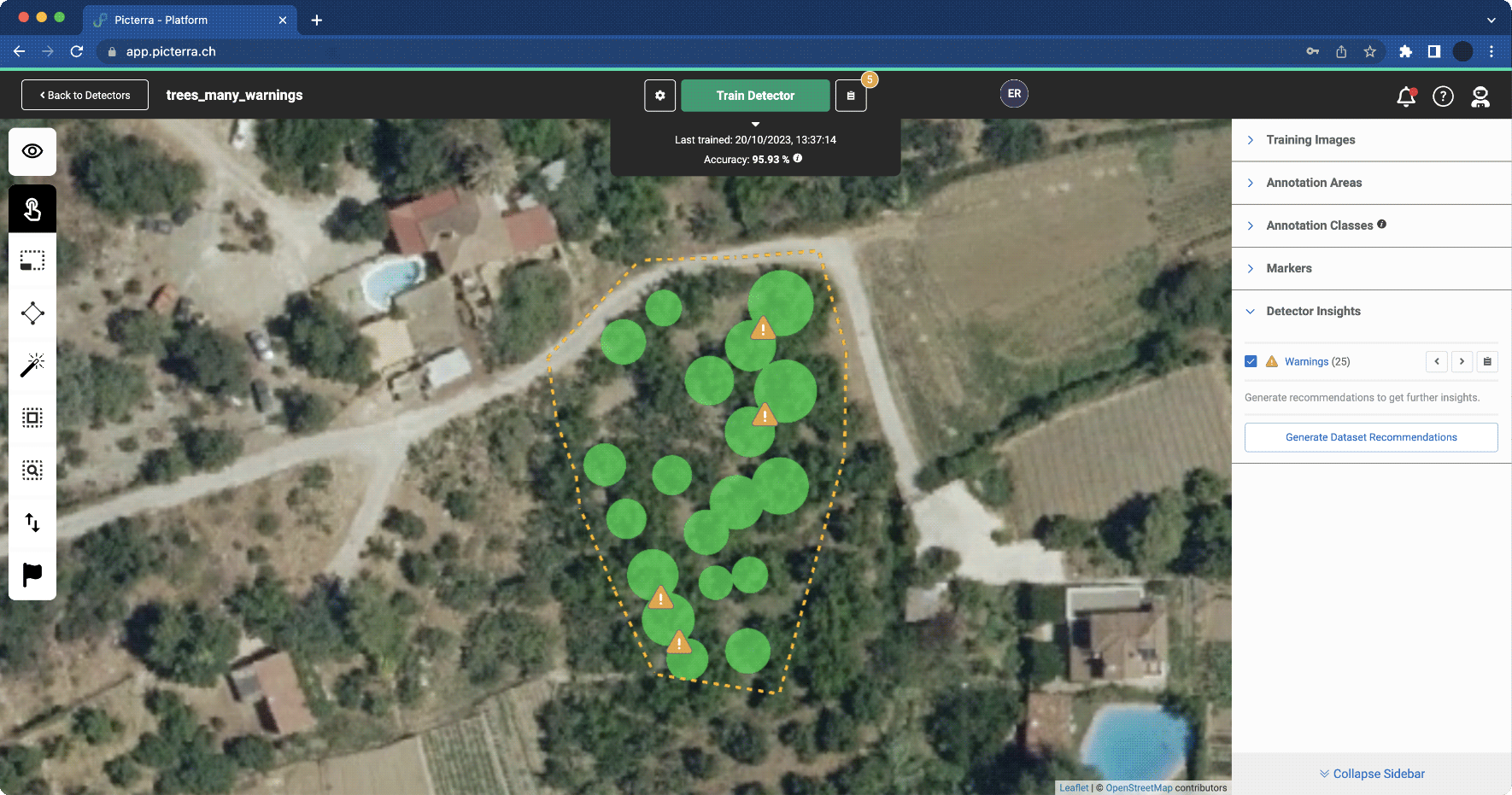Image resolution: width=1512 pixels, height=795 pixels.
Task: Open saved passwords key icon
Action: [1313, 51]
